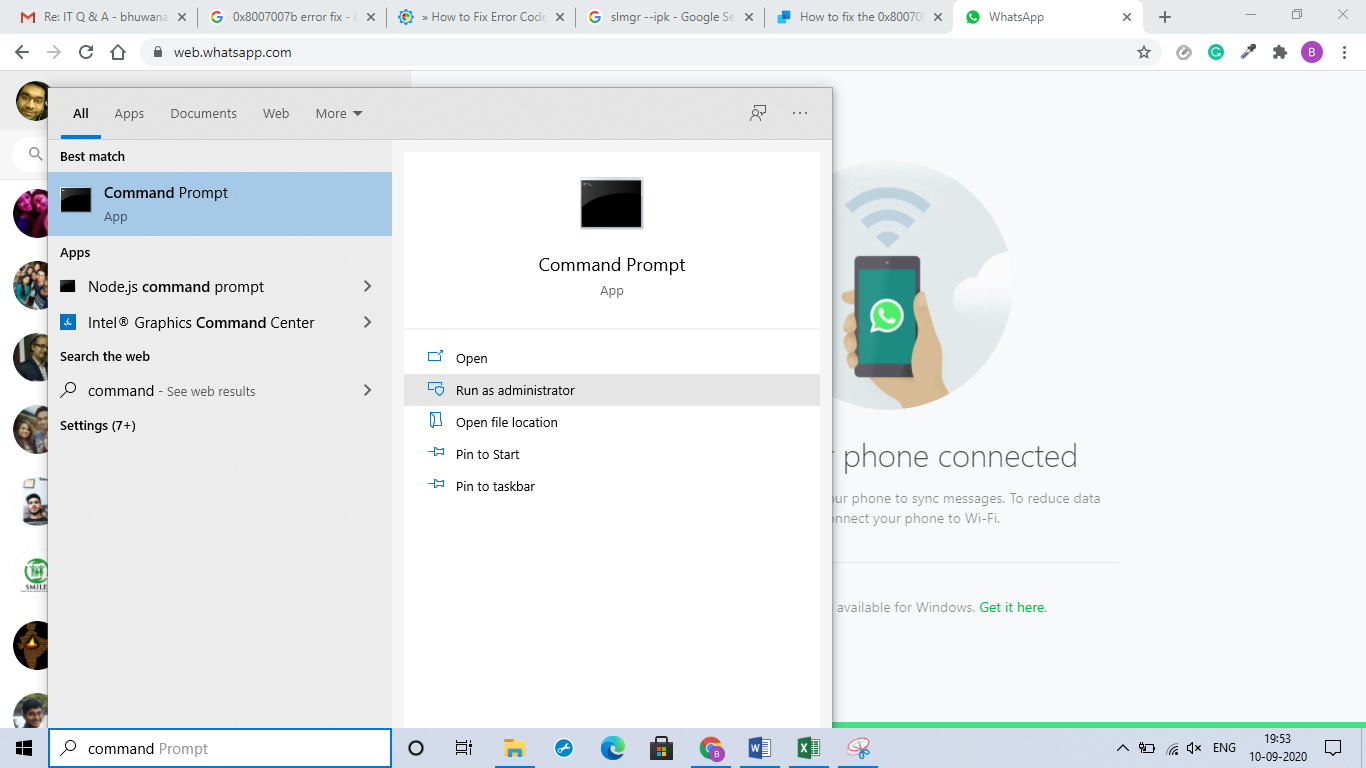Open Action Center from the taskbar

1333,747
